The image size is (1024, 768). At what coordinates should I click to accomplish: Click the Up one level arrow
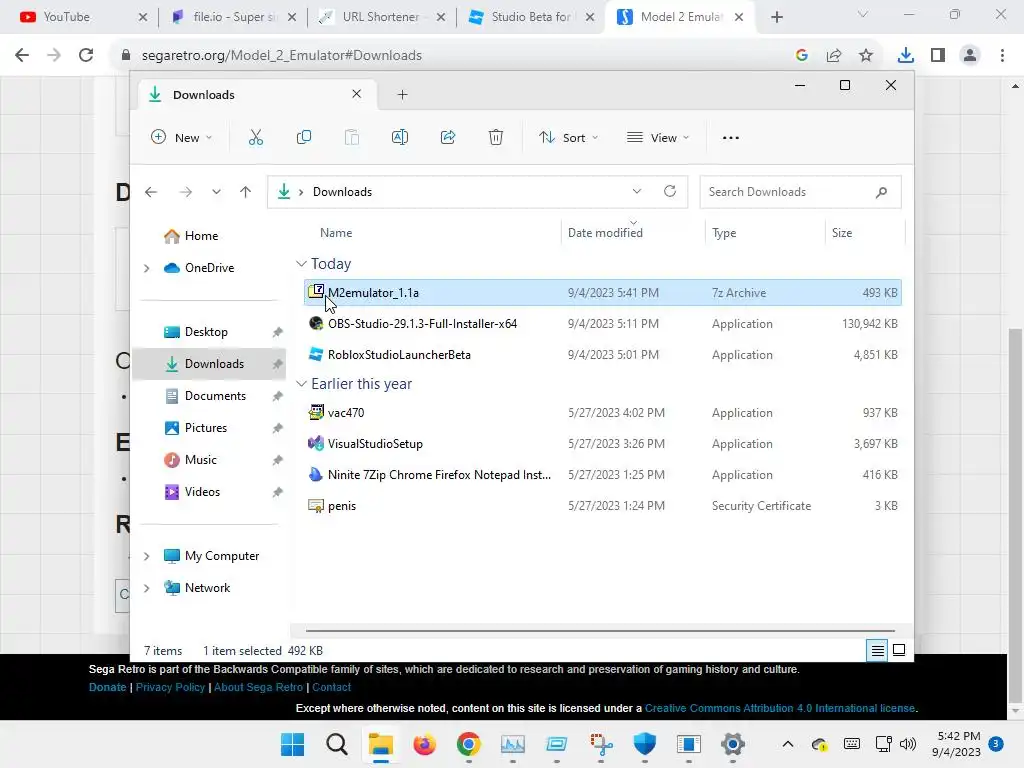(246, 192)
